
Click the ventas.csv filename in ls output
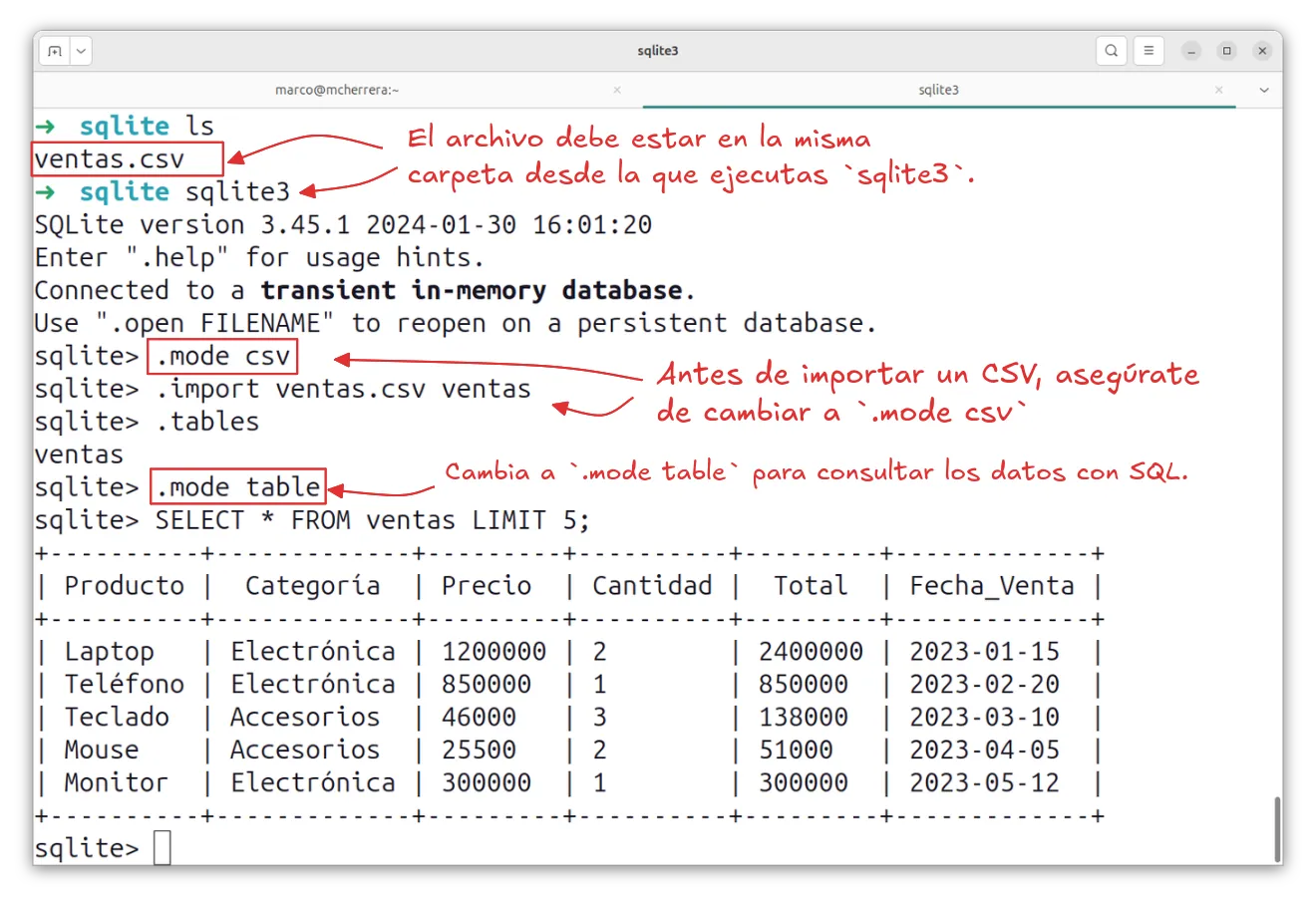click(x=110, y=159)
